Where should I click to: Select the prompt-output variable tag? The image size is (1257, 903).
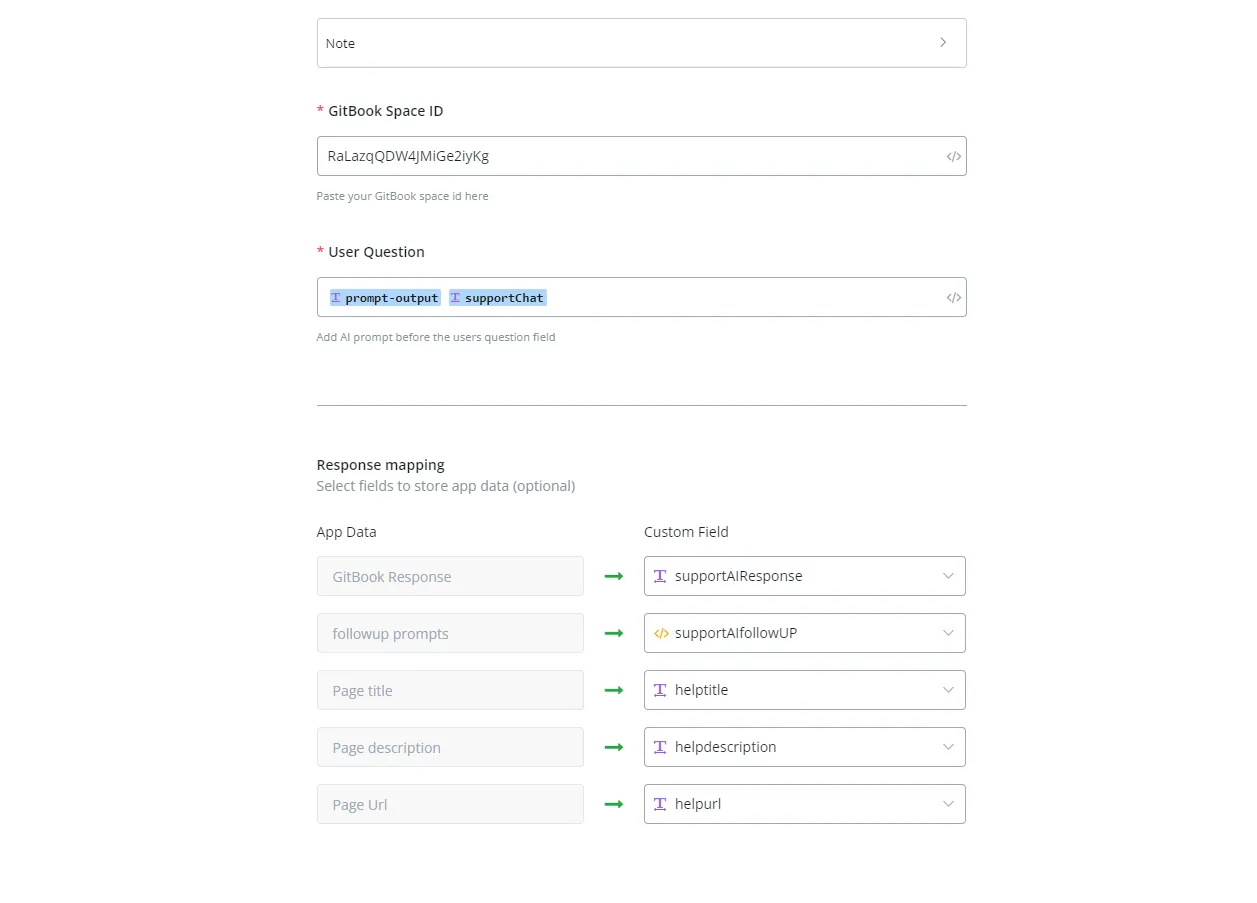pos(384,298)
